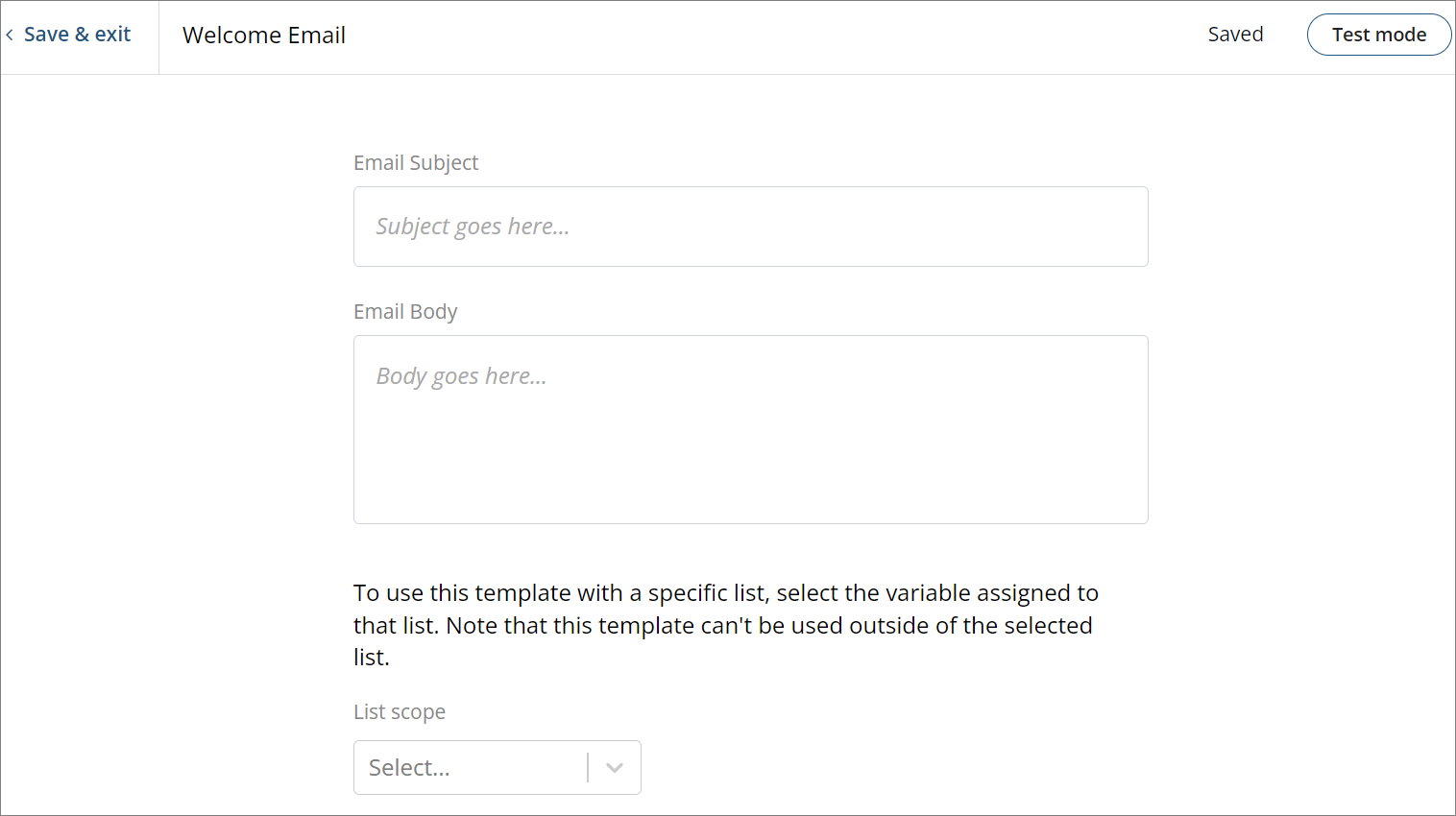Click the Email Subject label
1456x816 pixels.
click(416, 162)
